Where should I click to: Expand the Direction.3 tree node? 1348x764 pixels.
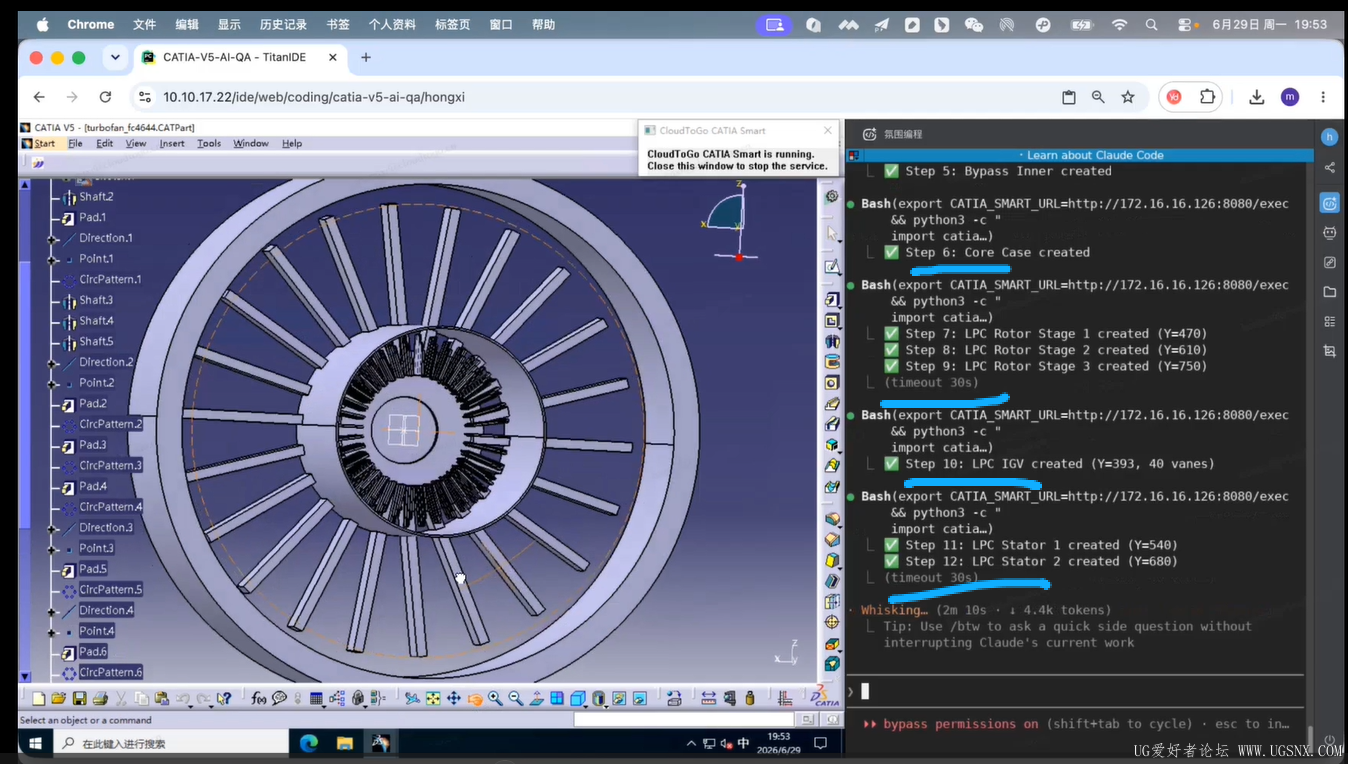pyautogui.click(x=53, y=528)
